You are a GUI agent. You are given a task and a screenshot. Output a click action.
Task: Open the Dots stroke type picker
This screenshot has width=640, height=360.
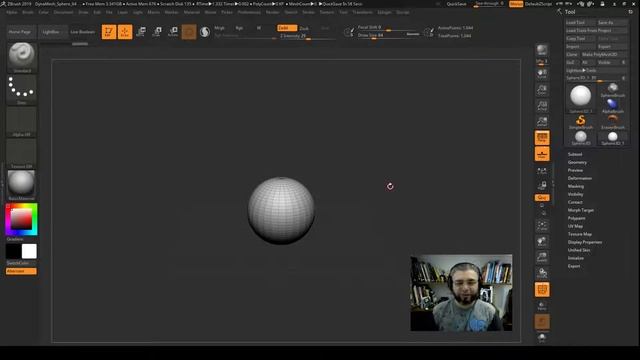22,89
